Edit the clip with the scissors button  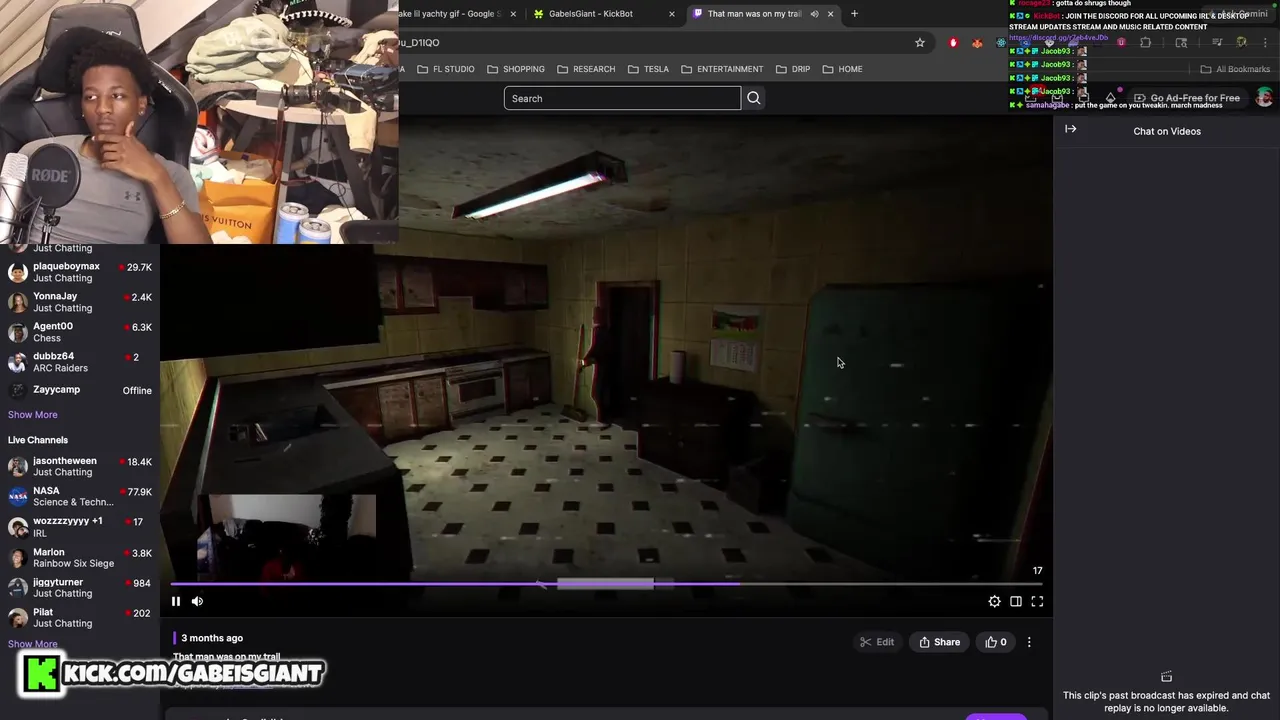(x=877, y=642)
